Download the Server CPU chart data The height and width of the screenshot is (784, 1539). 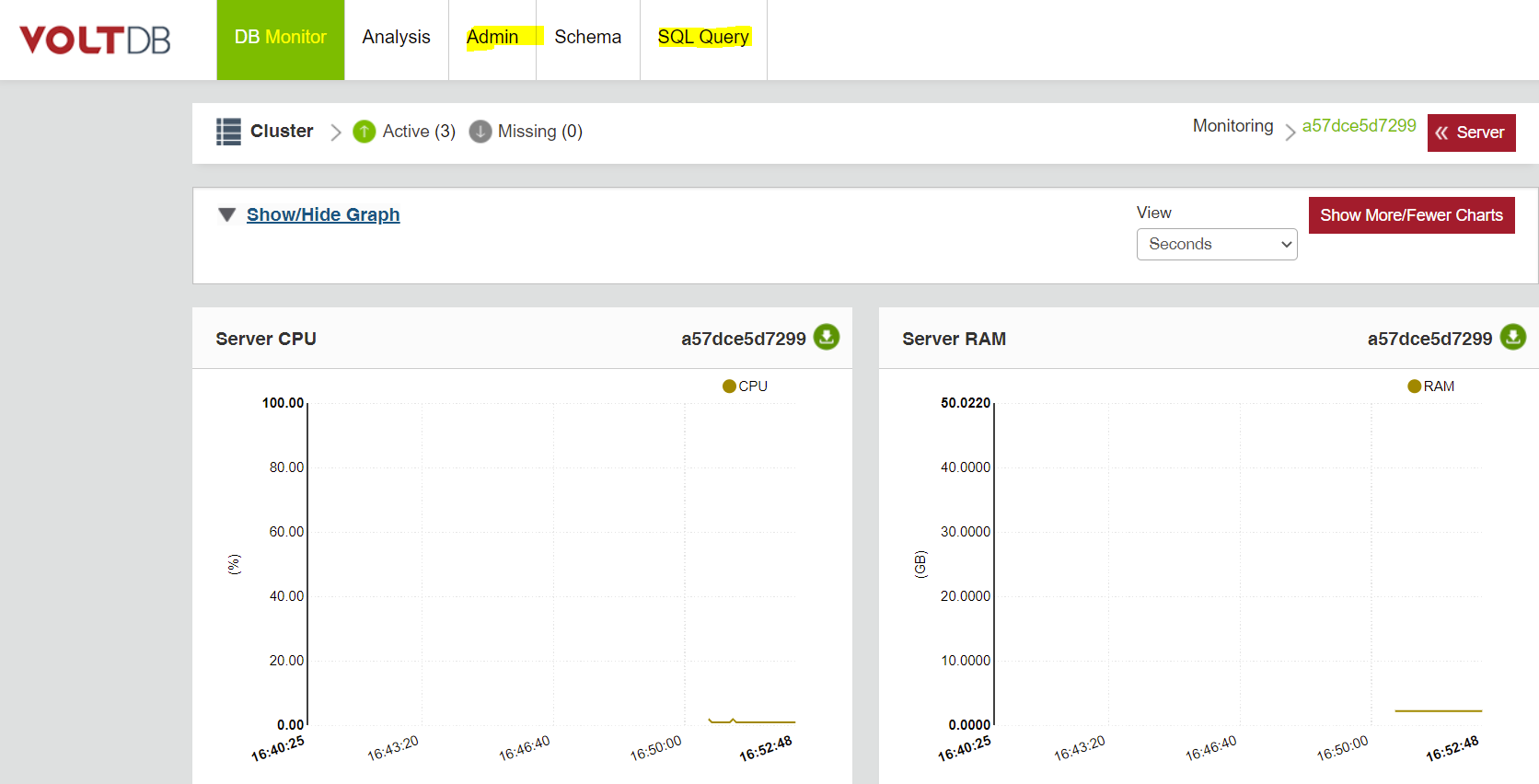point(827,337)
